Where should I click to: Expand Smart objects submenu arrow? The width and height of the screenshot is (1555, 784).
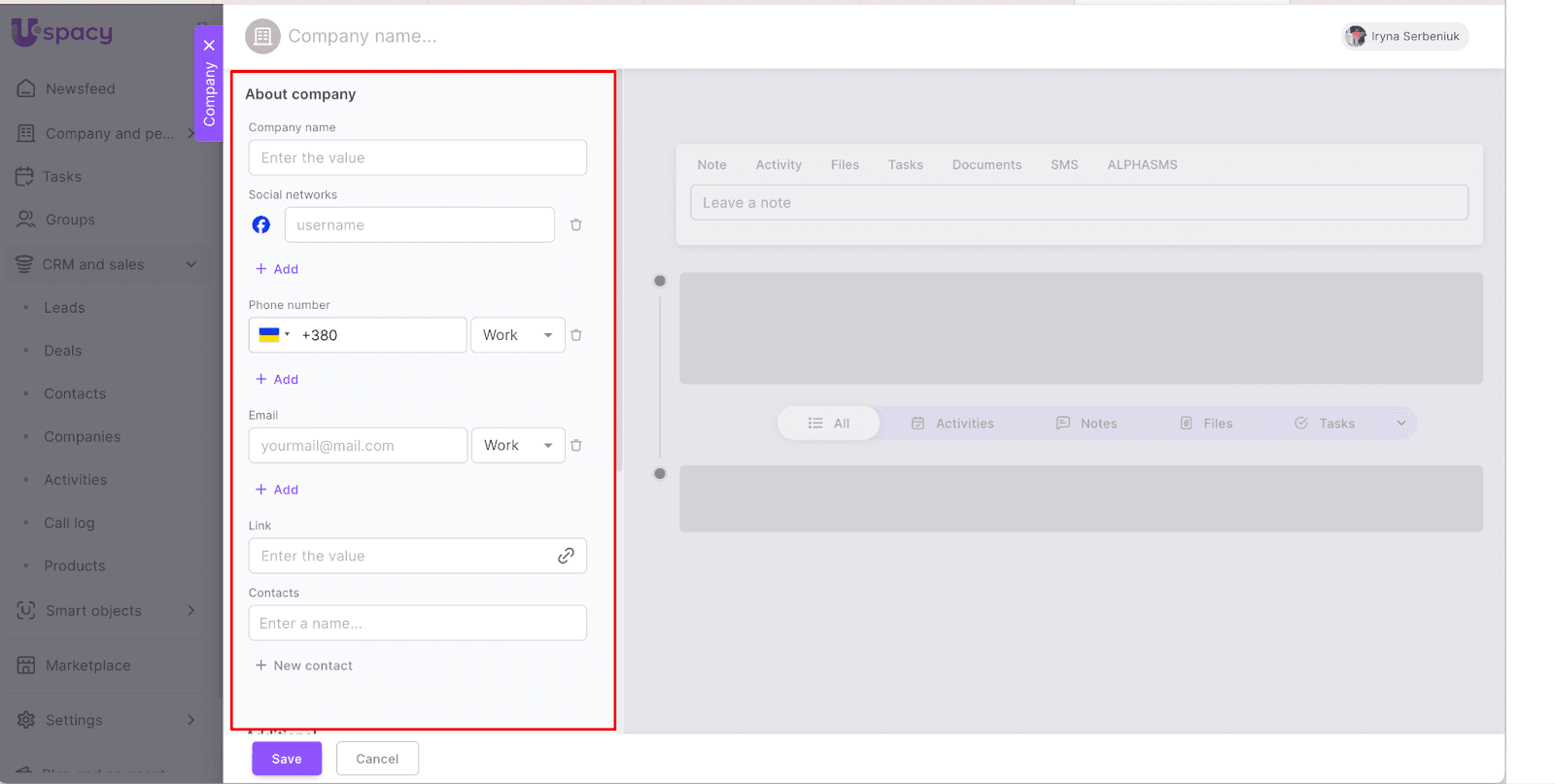[x=191, y=610]
